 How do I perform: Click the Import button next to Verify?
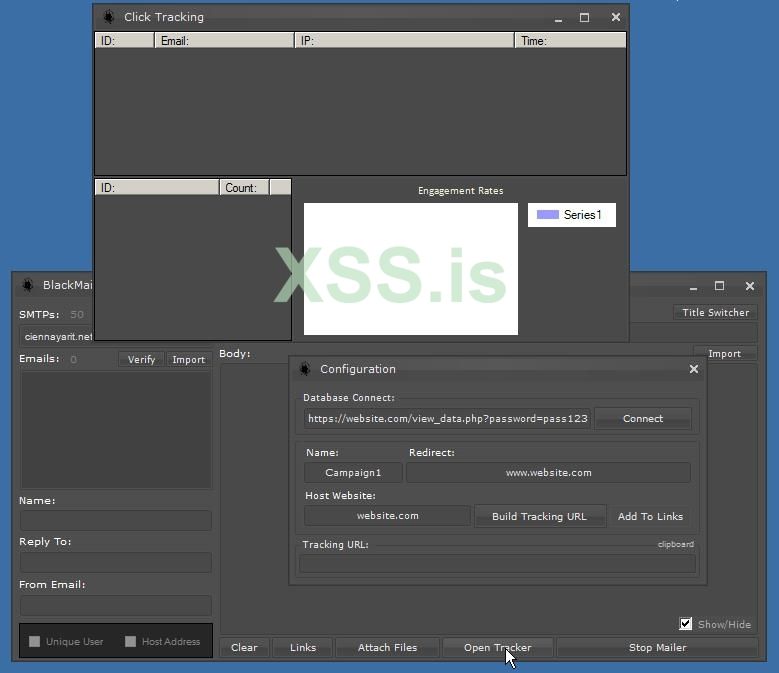pyautogui.click(x=189, y=359)
